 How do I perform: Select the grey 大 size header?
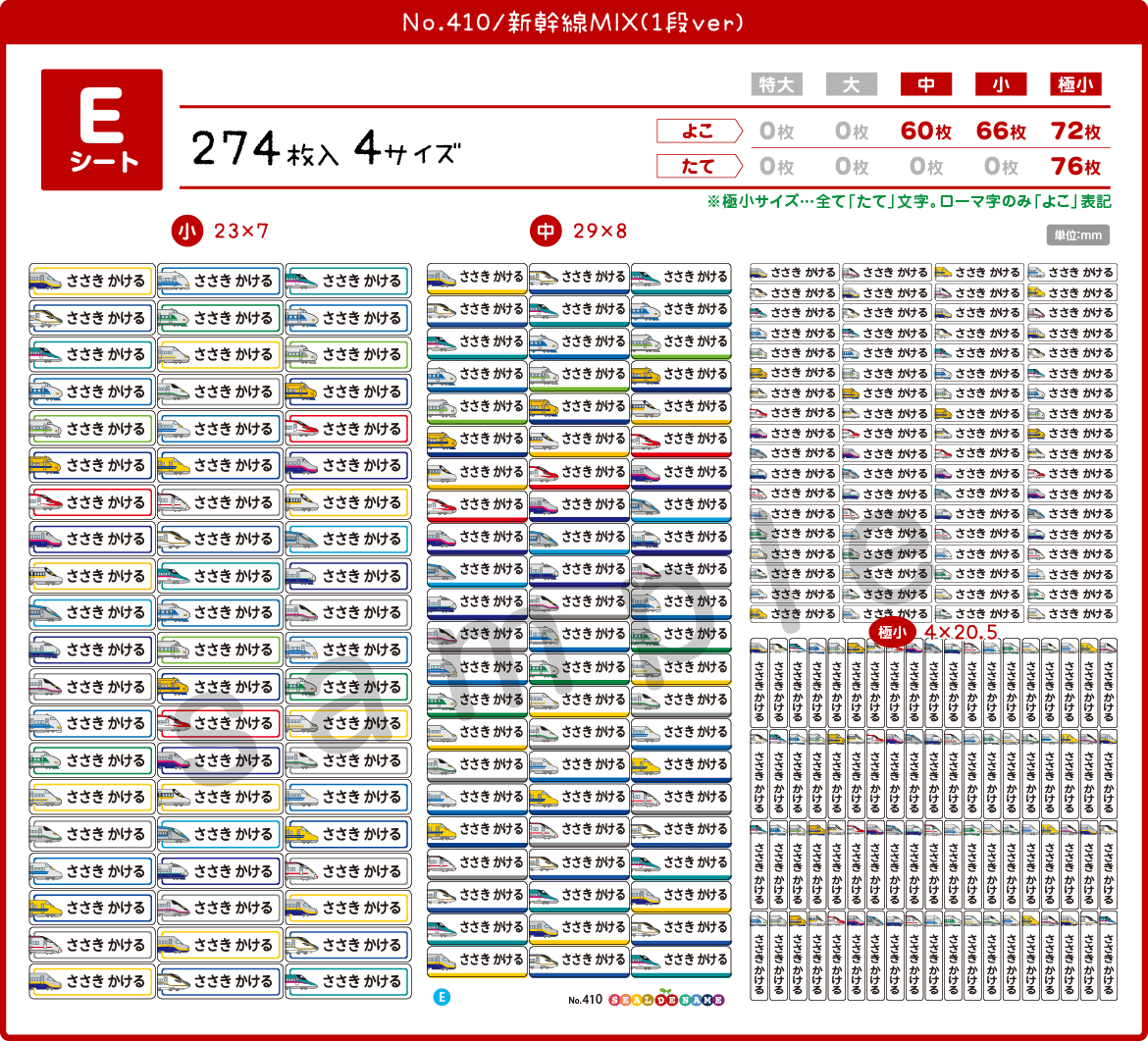(852, 84)
